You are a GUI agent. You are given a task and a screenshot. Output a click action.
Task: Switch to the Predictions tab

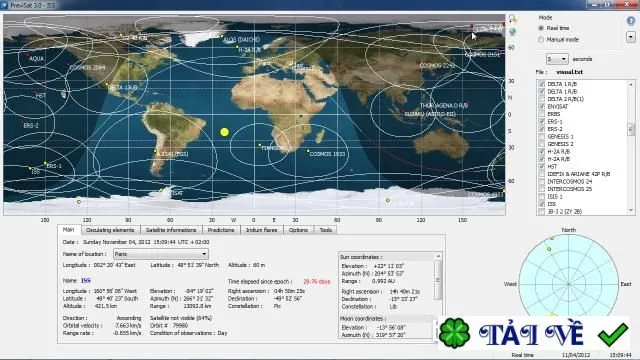click(221, 230)
